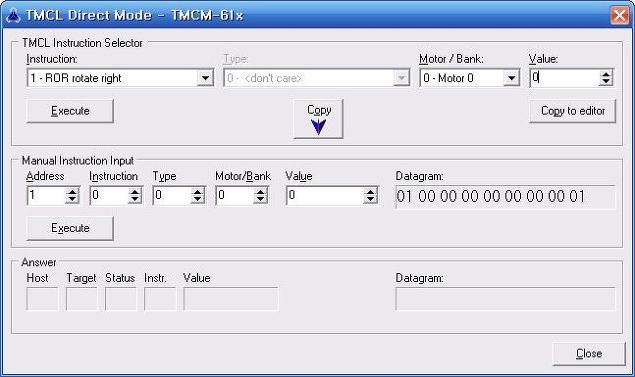Click the Address input field

tap(46, 196)
